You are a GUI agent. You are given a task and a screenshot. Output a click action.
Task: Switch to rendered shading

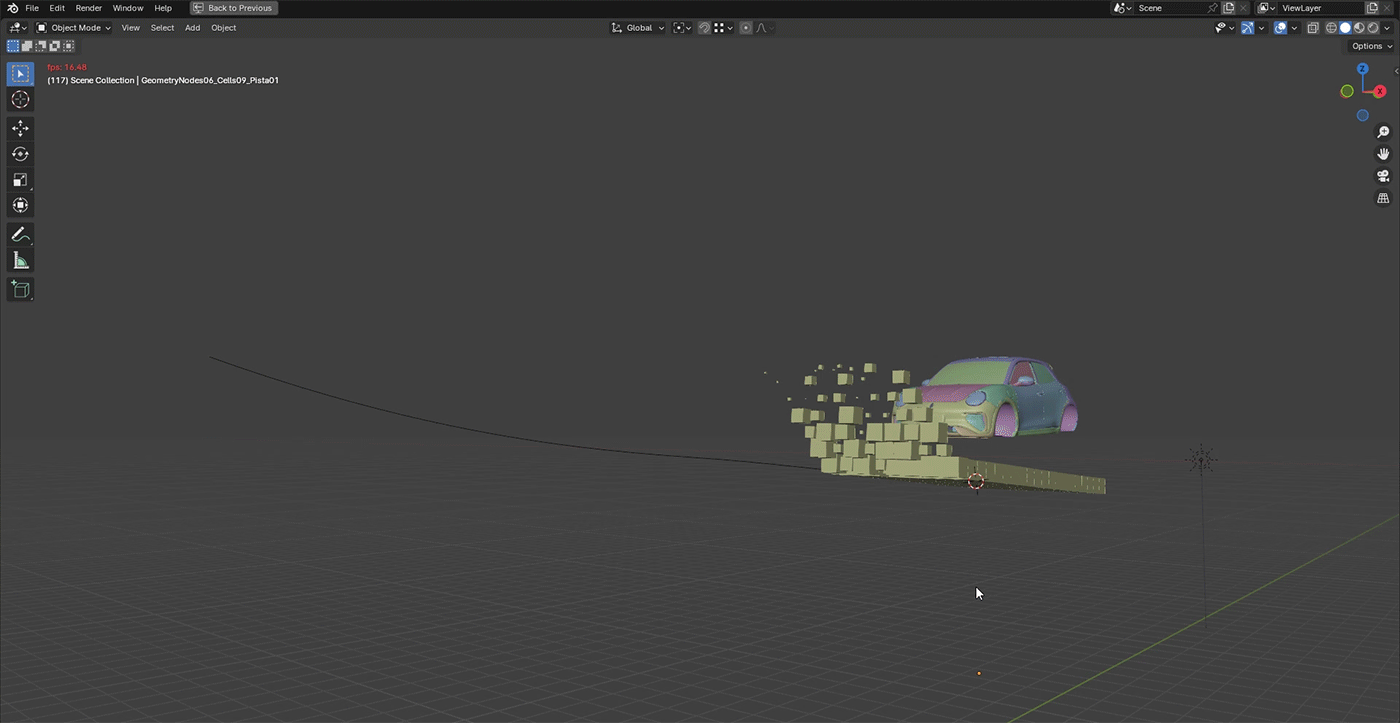(x=1373, y=28)
